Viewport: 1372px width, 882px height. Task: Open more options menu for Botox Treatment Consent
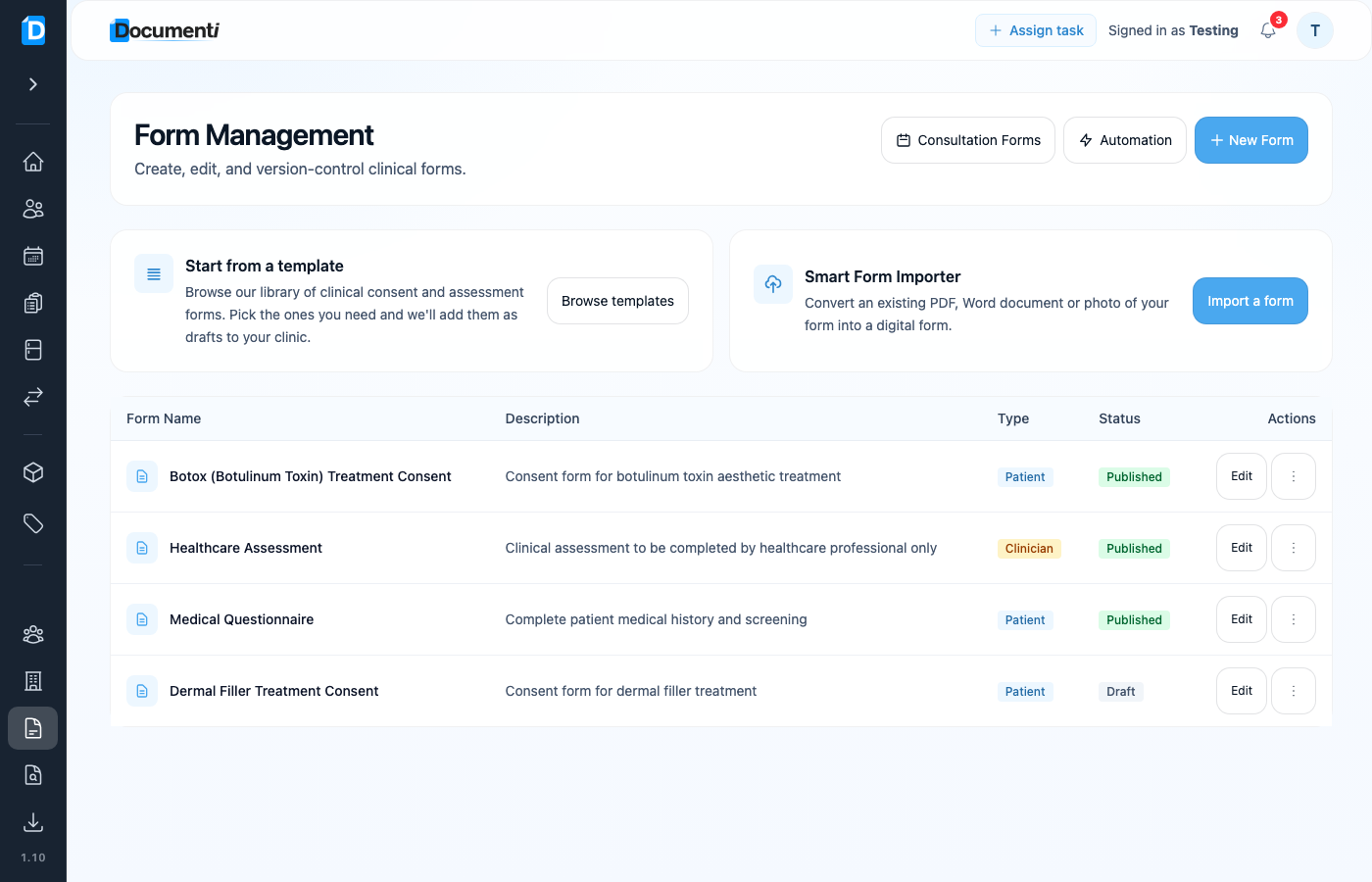(1294, 476)
